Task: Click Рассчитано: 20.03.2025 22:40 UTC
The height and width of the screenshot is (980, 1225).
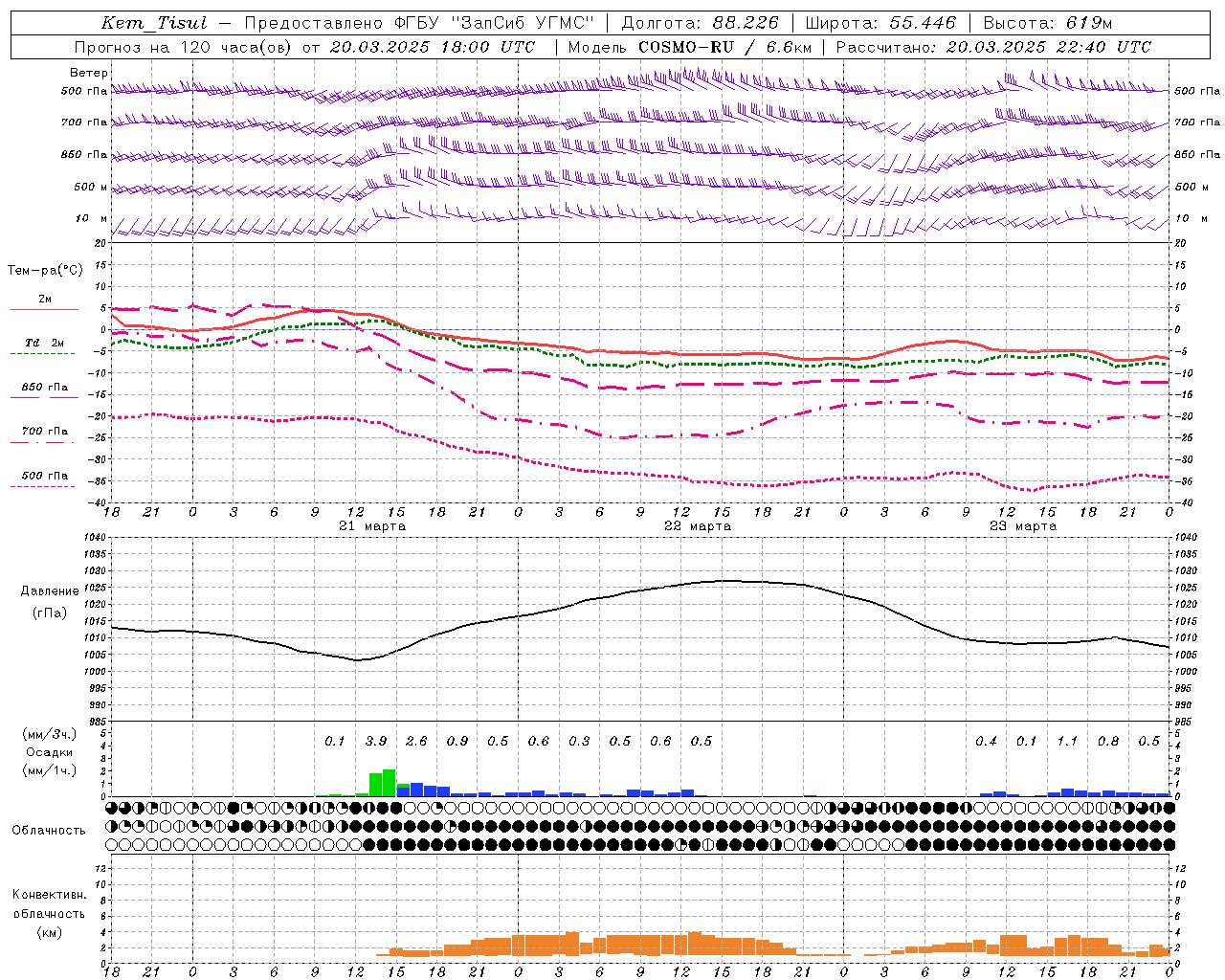Action: pyautogui.click(x=993, y=47)
